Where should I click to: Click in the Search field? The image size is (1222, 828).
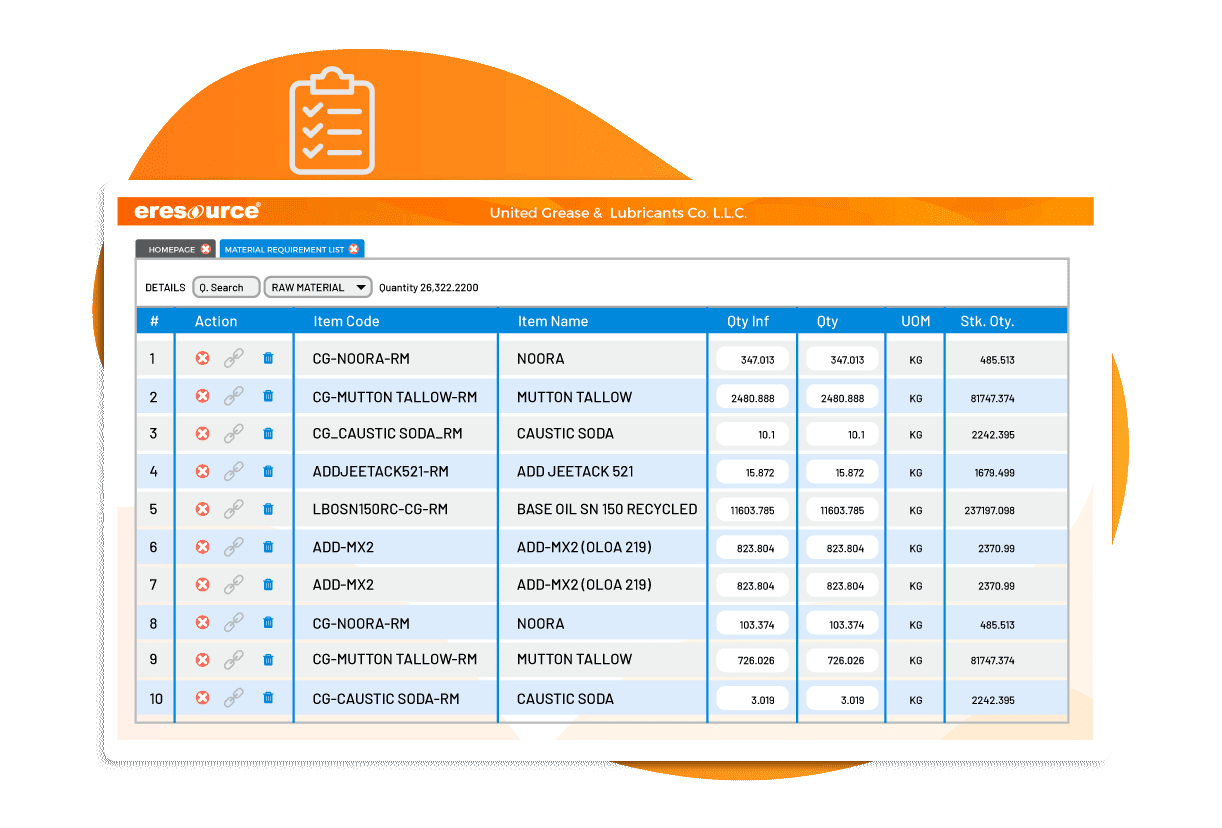(226, 287)
